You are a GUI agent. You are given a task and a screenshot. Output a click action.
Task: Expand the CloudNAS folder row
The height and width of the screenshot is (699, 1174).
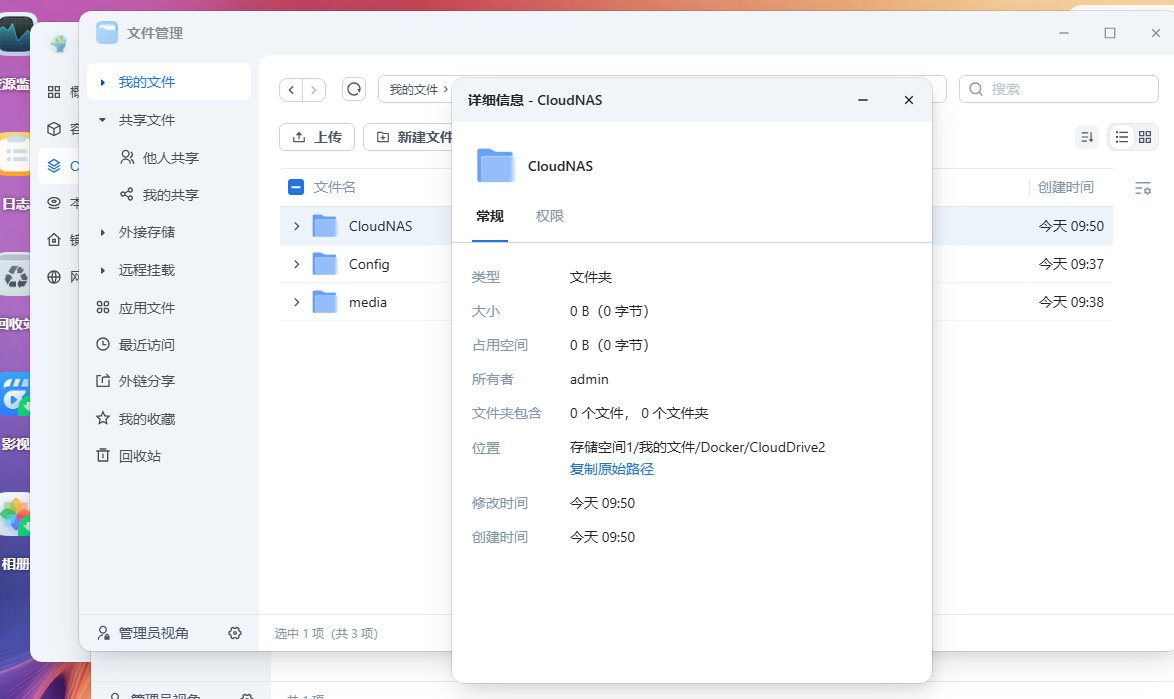[296, 226]
